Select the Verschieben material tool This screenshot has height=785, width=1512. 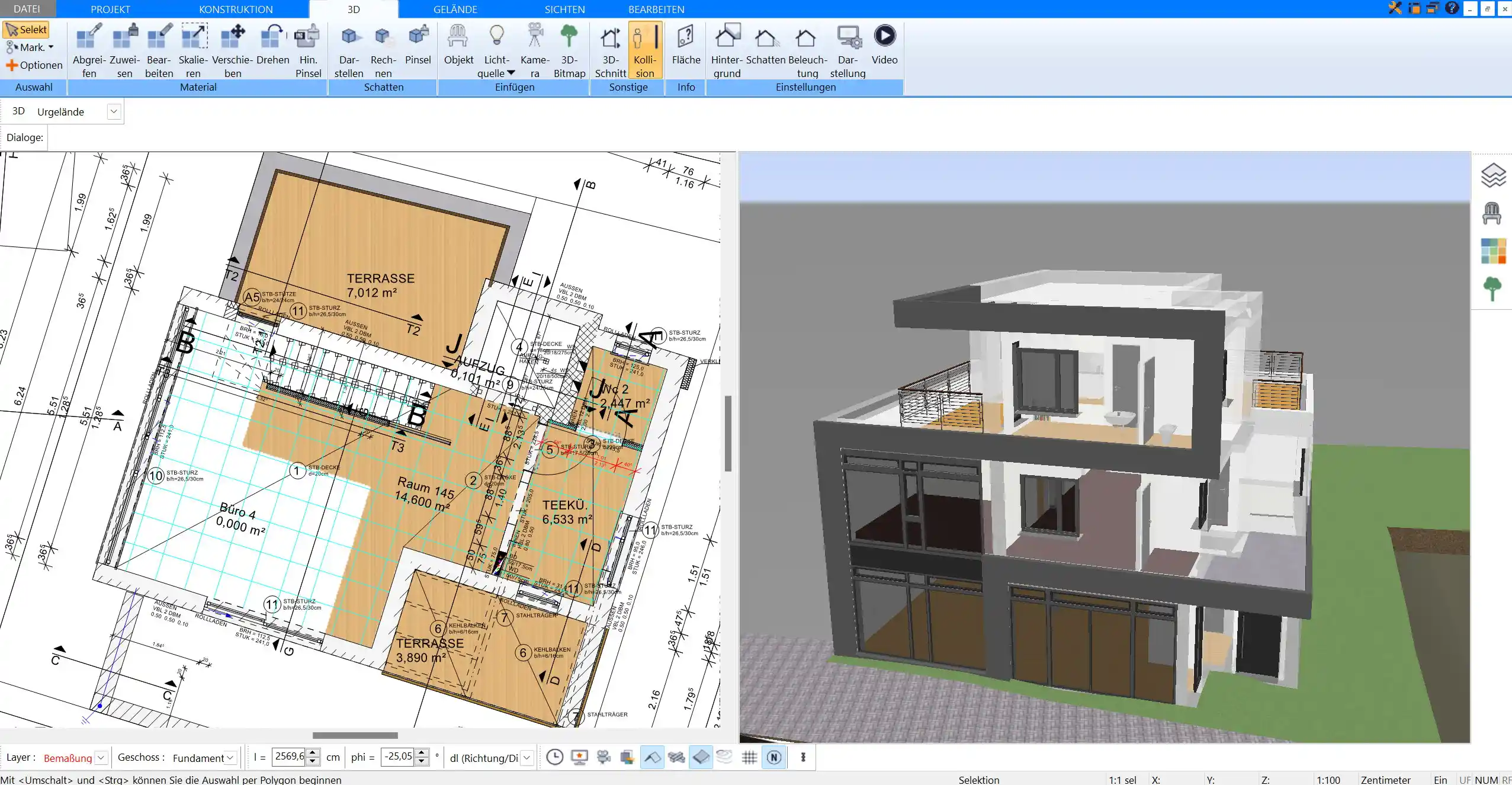233,51
